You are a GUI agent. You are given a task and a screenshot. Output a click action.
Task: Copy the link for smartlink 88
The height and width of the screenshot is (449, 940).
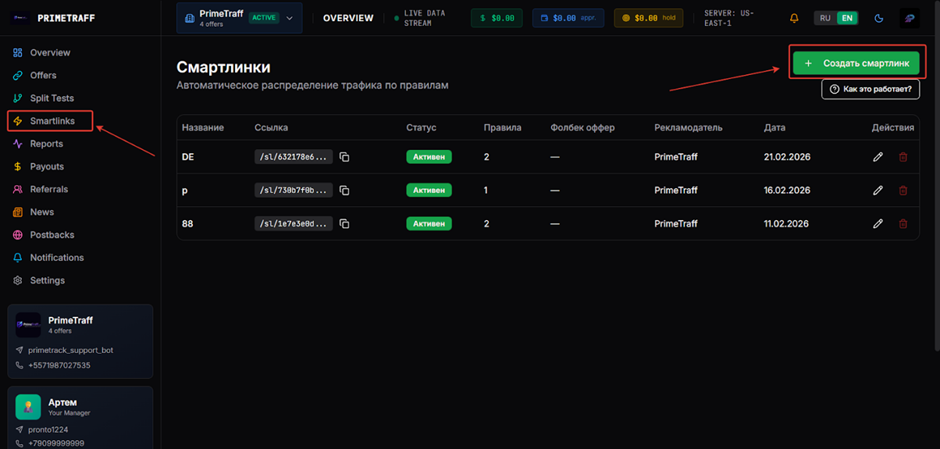[344, 224]
